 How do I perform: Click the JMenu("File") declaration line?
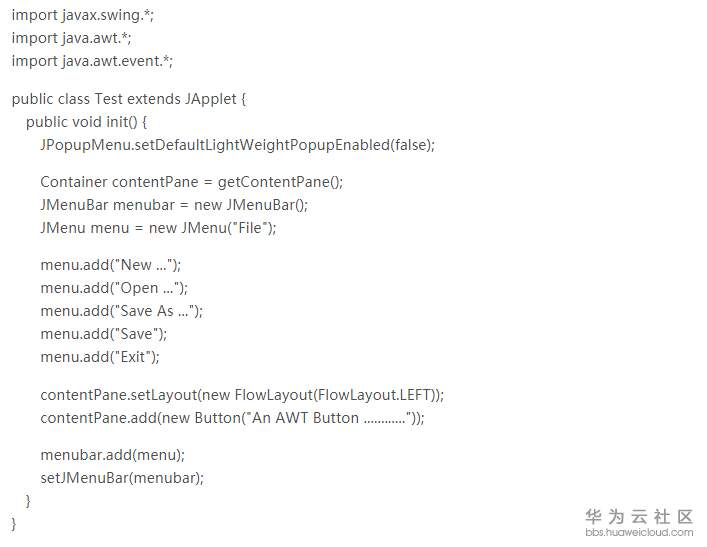pyautogui.click(x=158, y=227)
